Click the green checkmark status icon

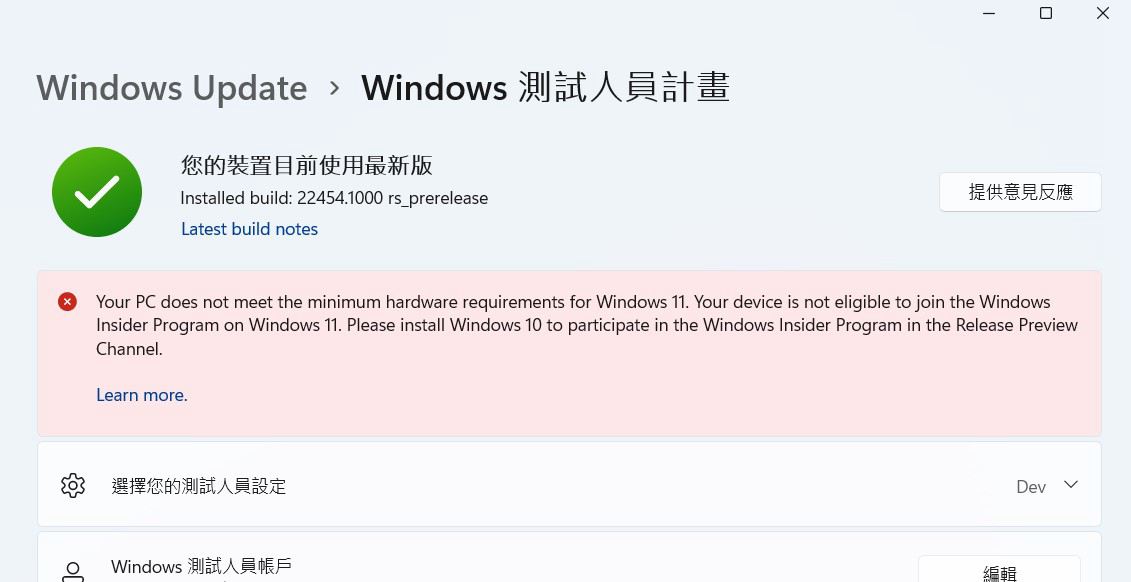tap(97, 192)
